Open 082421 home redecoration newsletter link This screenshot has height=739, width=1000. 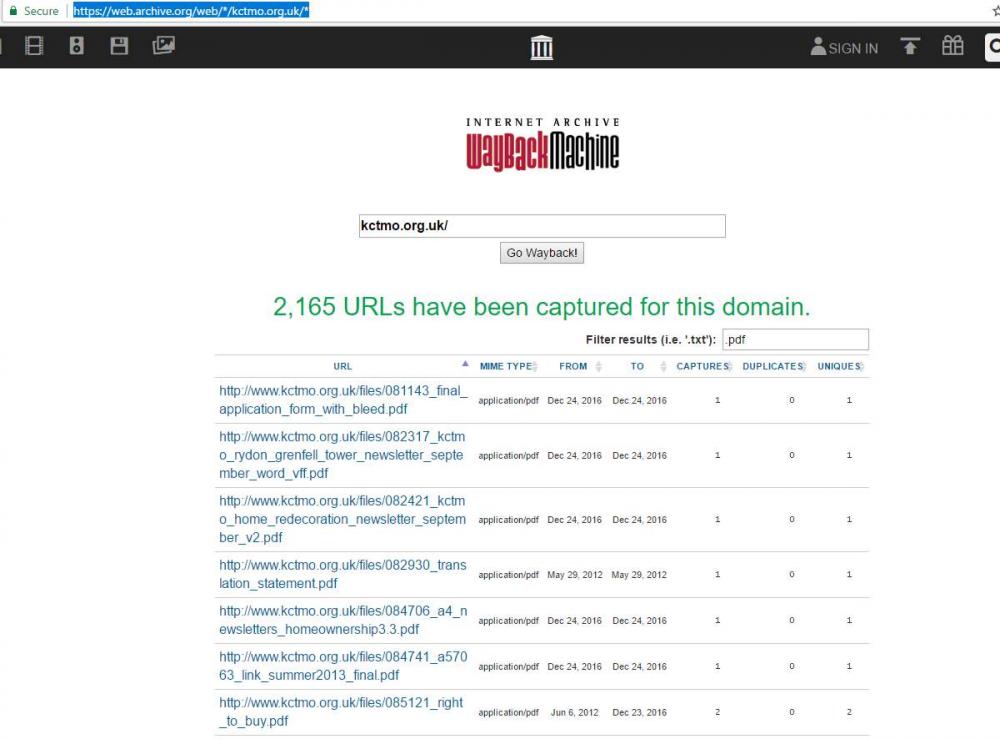(342, 519)
